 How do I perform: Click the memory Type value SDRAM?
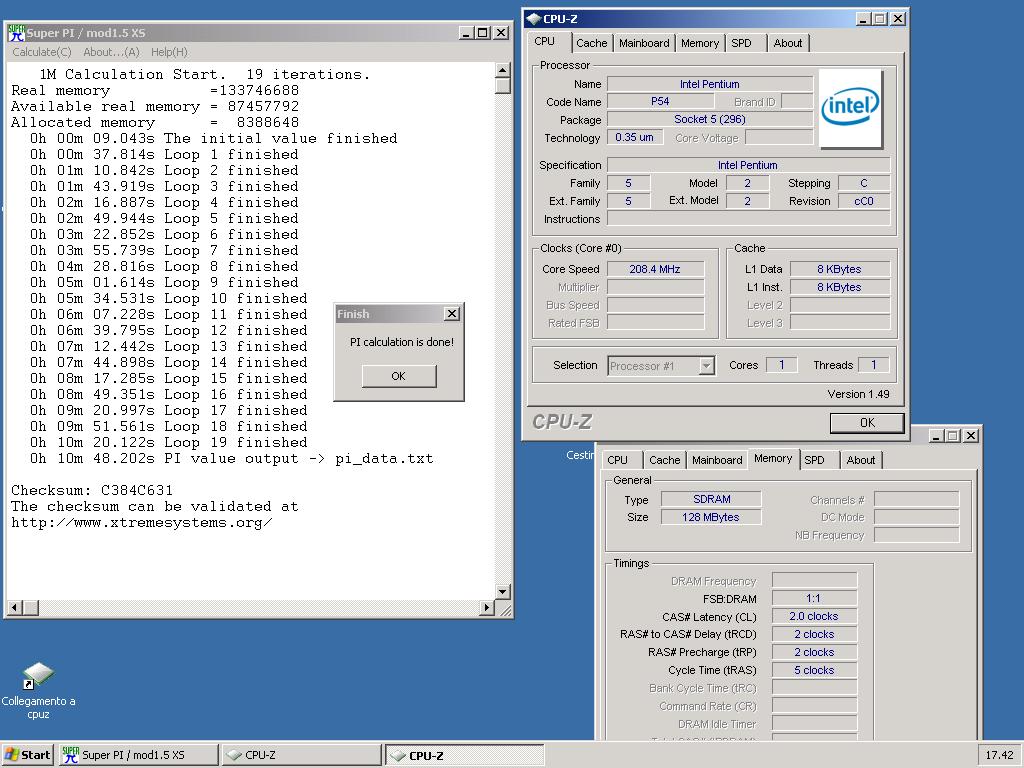[x=711, y=499]
